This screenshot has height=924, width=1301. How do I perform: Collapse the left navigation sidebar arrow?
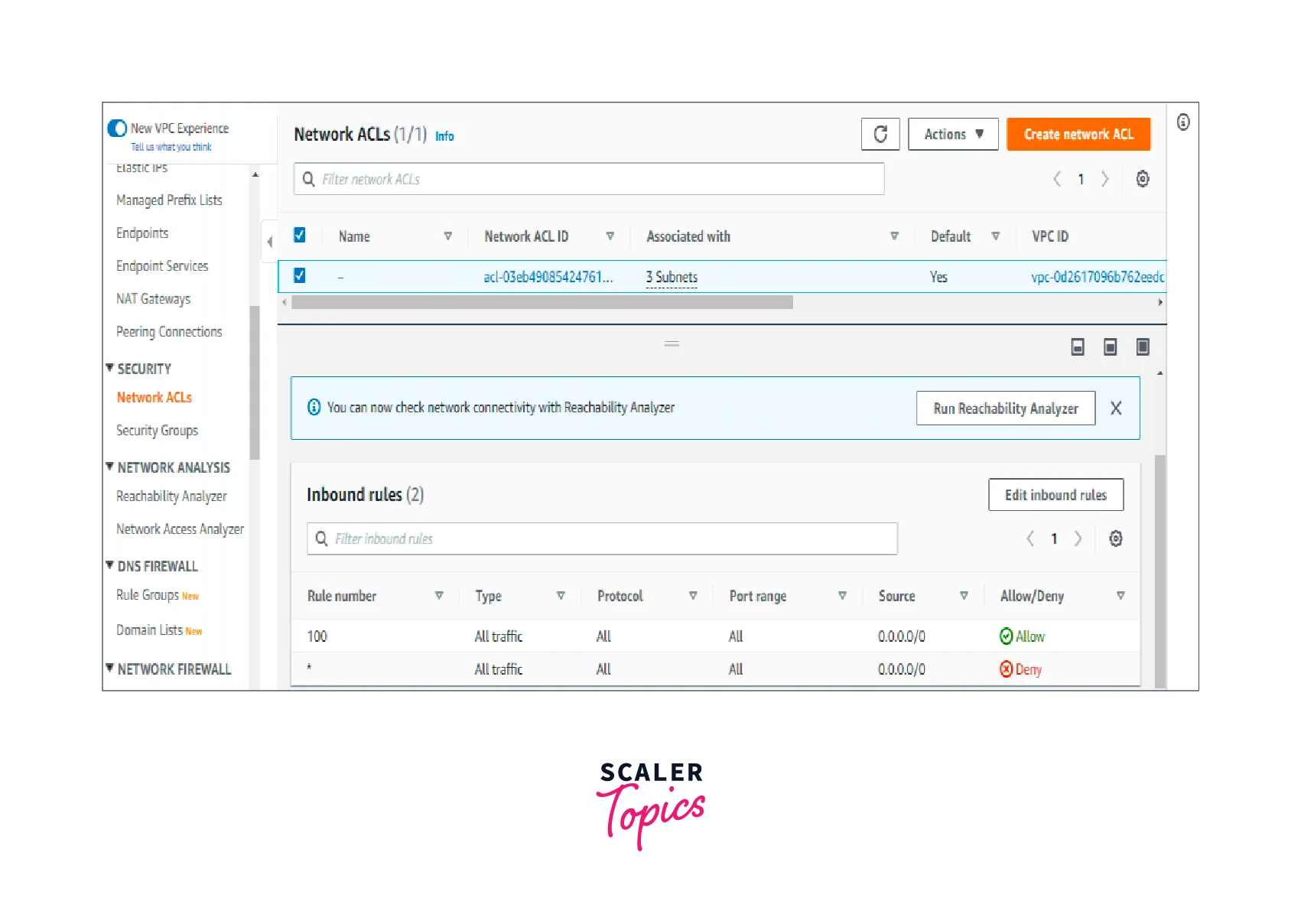[x=269, y=242]
